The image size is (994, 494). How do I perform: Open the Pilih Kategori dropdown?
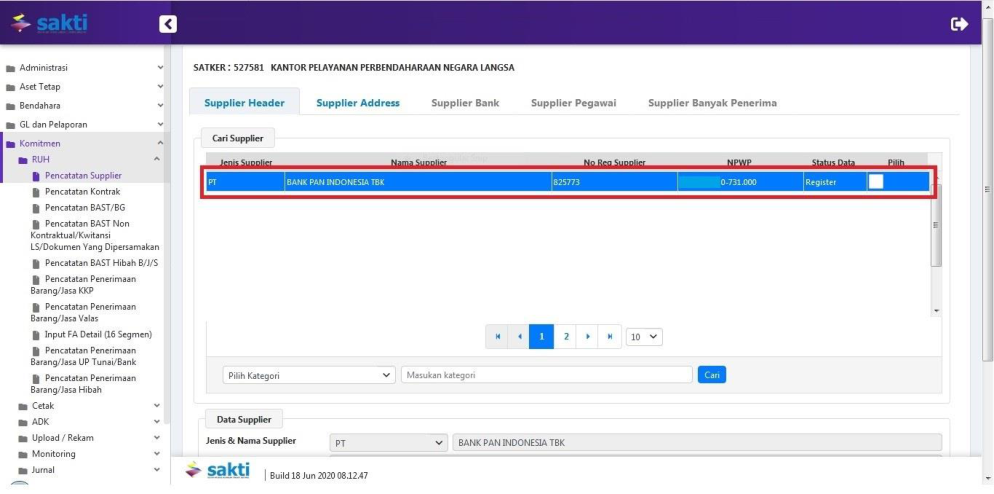pos(309,375)
